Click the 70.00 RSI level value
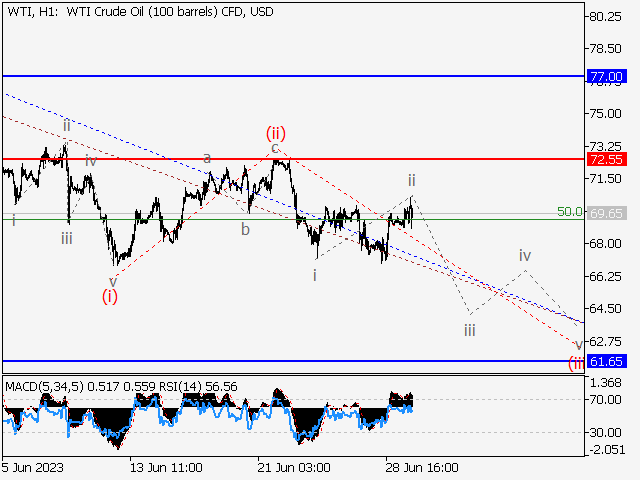The width and height of the screenshot is (640, 480). 606,400
